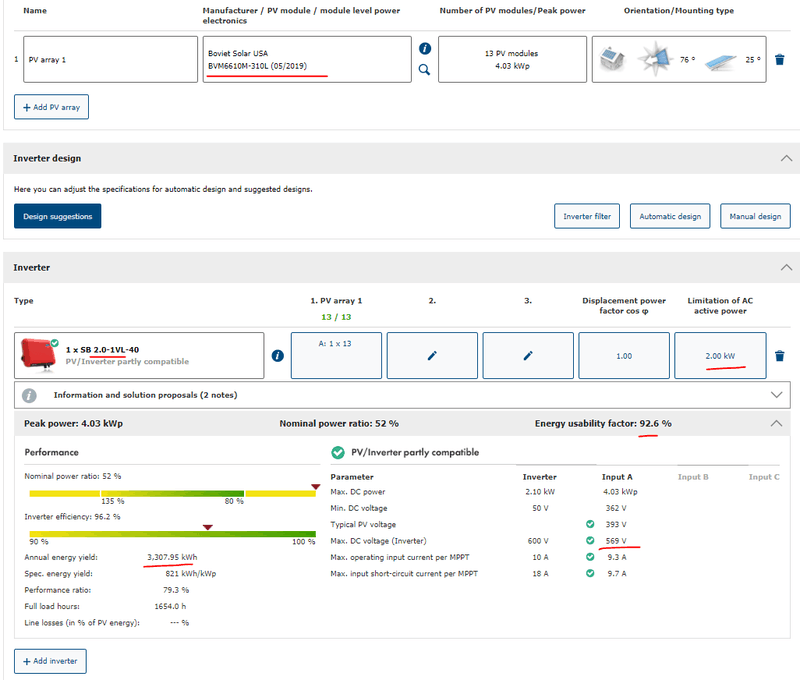This screenshot has height=680, width=800.
Task: Click pencil edit icon under column 2
Action: (x=432, y=356)
